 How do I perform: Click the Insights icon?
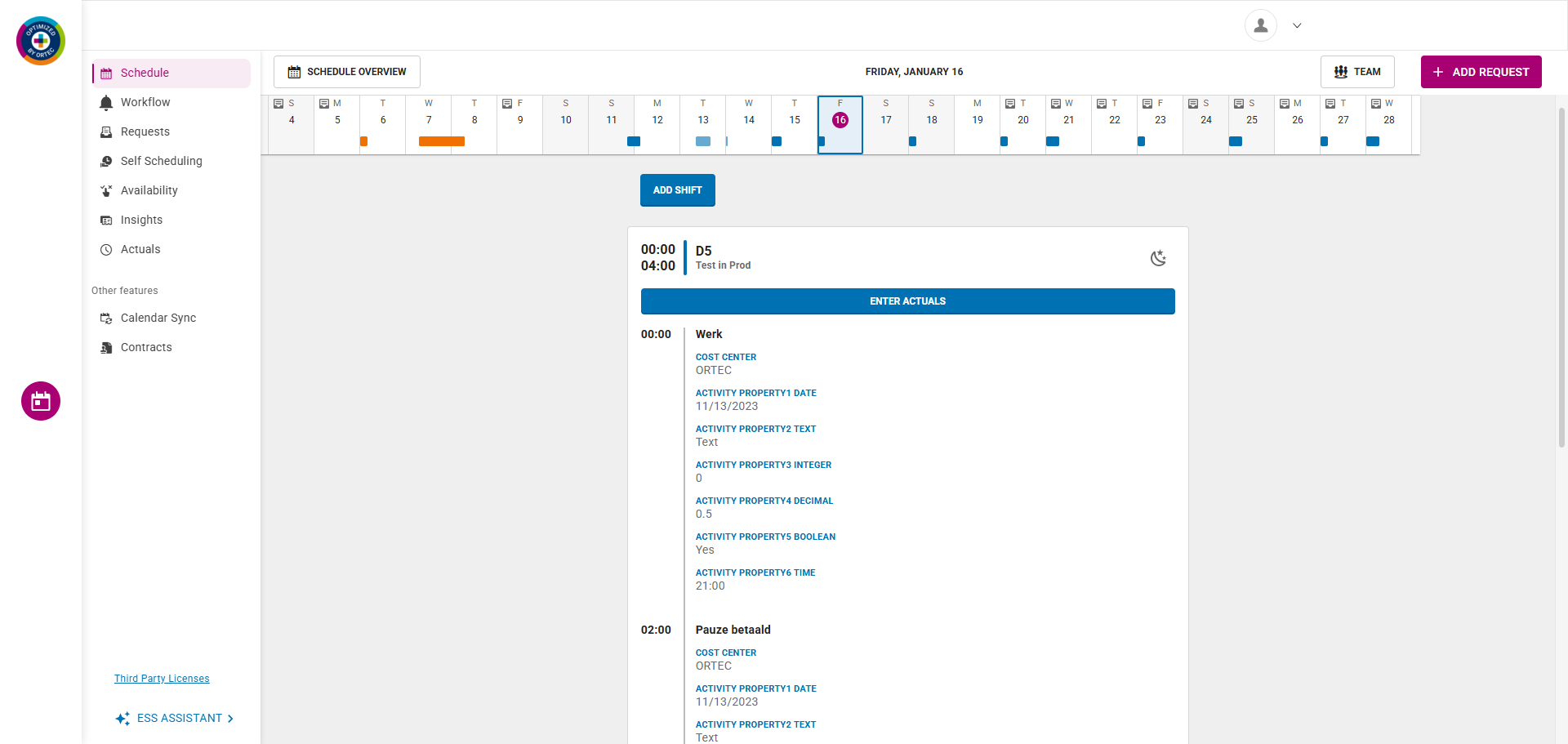tap(106, 220)
